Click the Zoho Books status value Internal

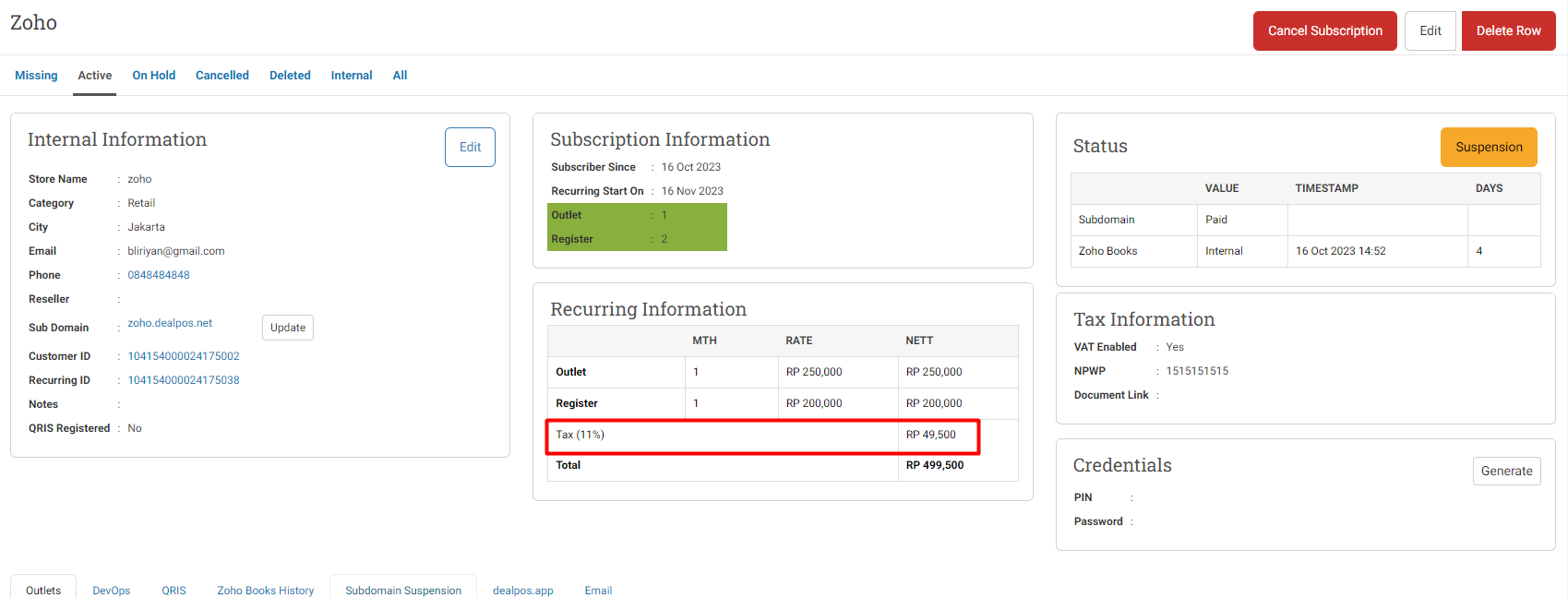click(1224, 251)
